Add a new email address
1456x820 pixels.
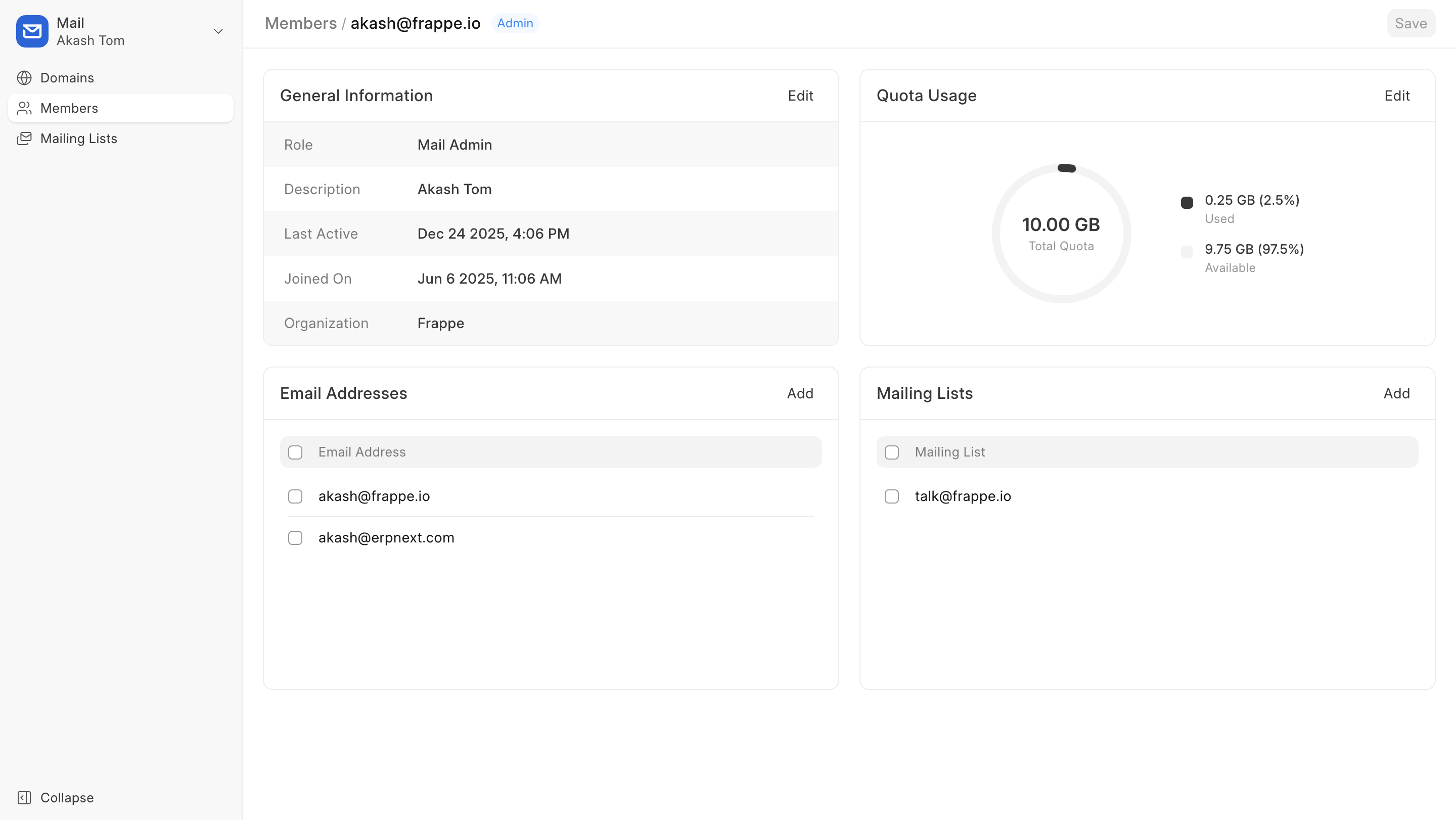pyautogui.click(x=800, y=393)
